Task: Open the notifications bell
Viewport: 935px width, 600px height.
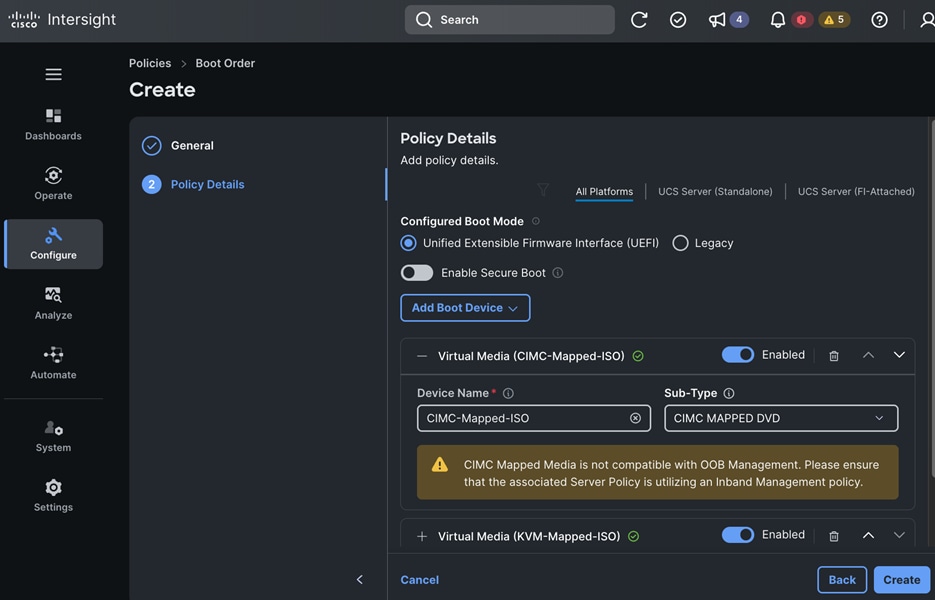Action: coord(778,20)
